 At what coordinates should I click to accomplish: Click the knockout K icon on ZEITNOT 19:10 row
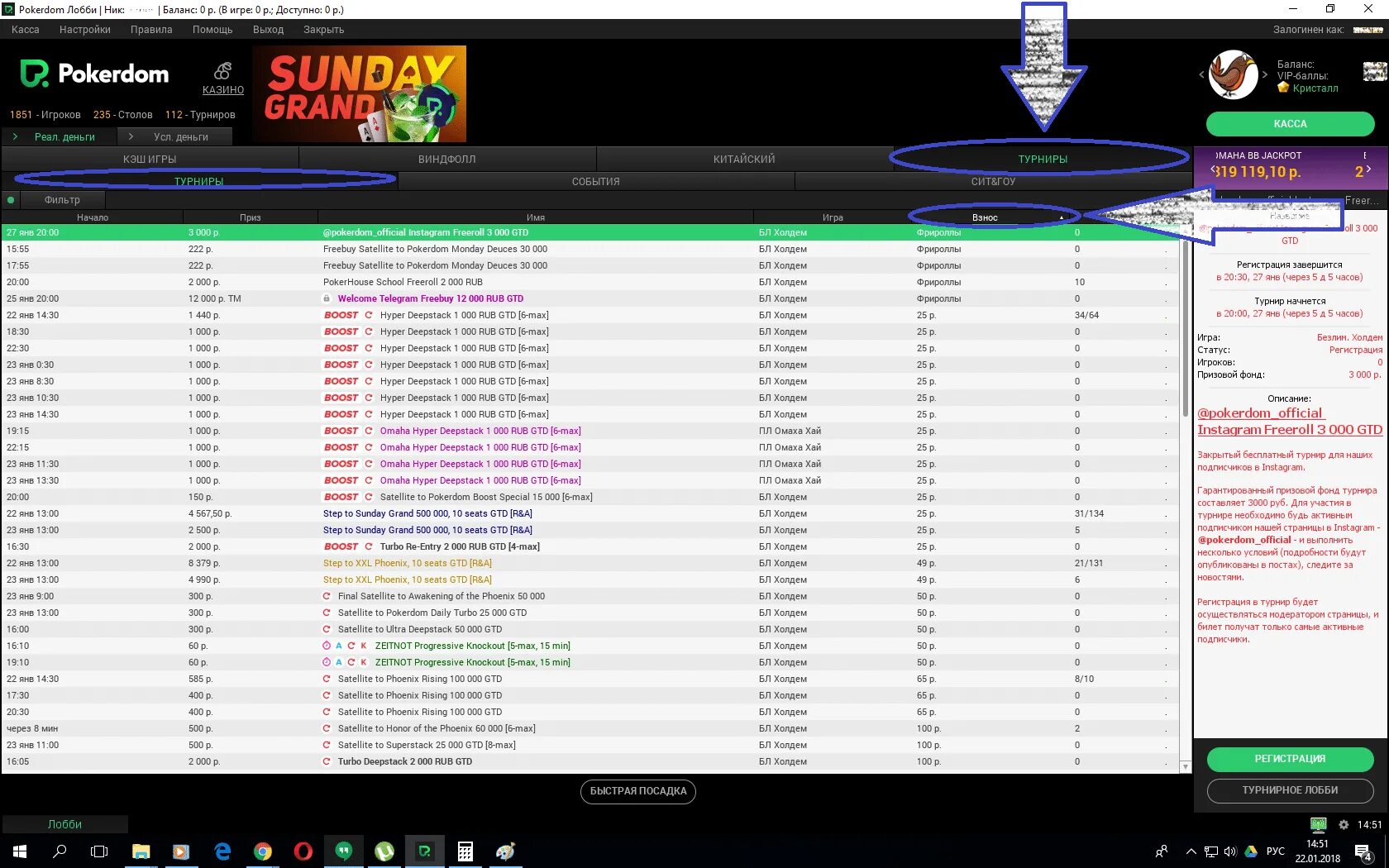(x=364, y=662)
